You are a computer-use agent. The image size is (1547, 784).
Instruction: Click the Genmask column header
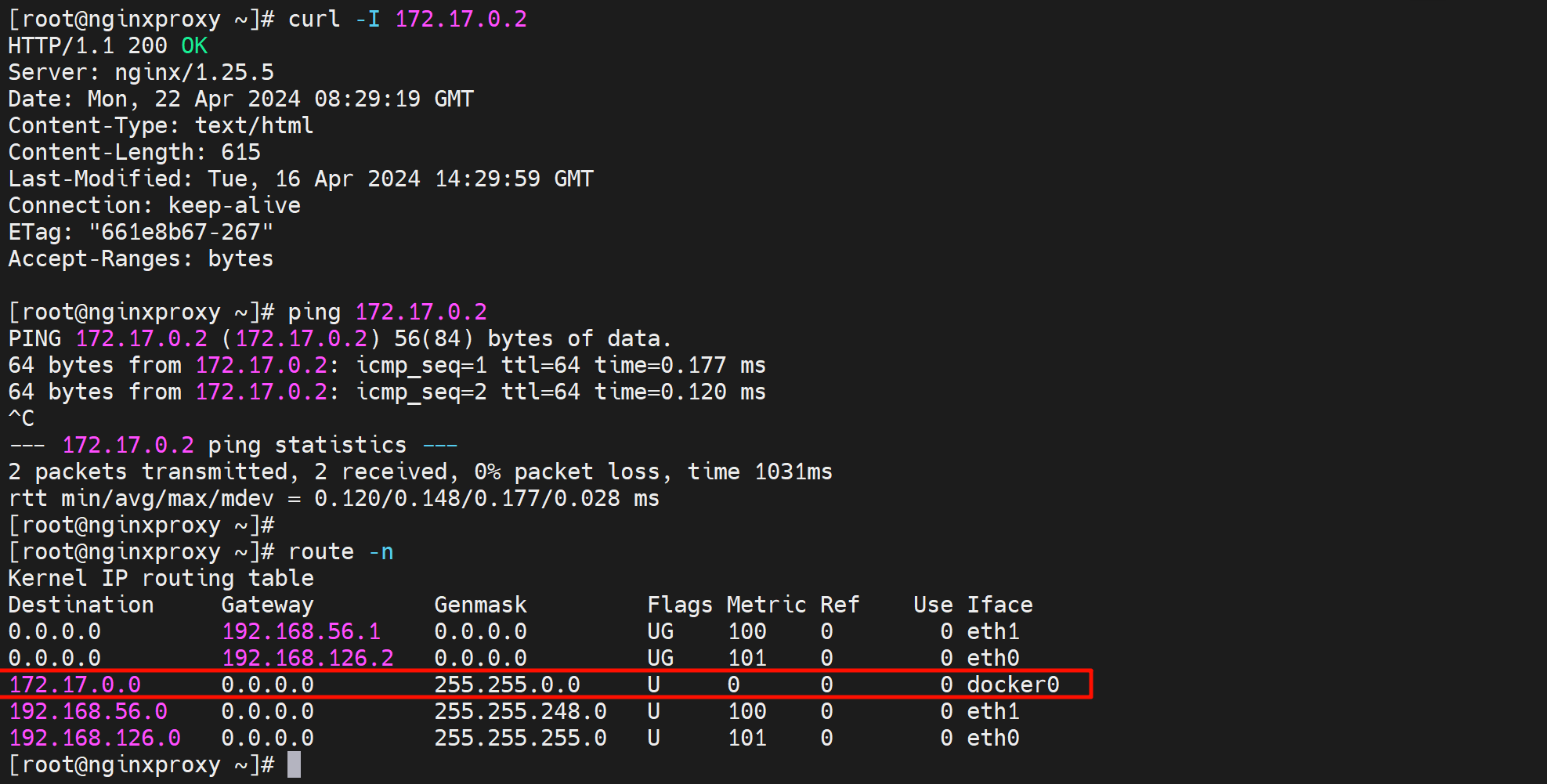coord(480,605)
